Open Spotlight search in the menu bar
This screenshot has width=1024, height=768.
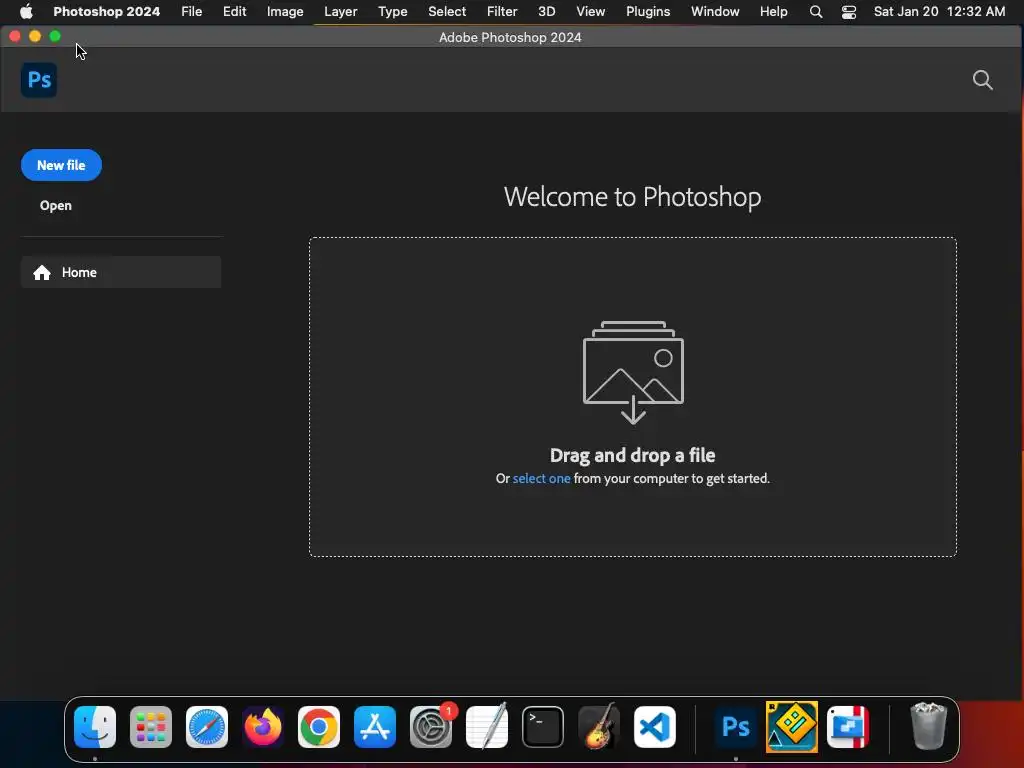tap(816, 11)
